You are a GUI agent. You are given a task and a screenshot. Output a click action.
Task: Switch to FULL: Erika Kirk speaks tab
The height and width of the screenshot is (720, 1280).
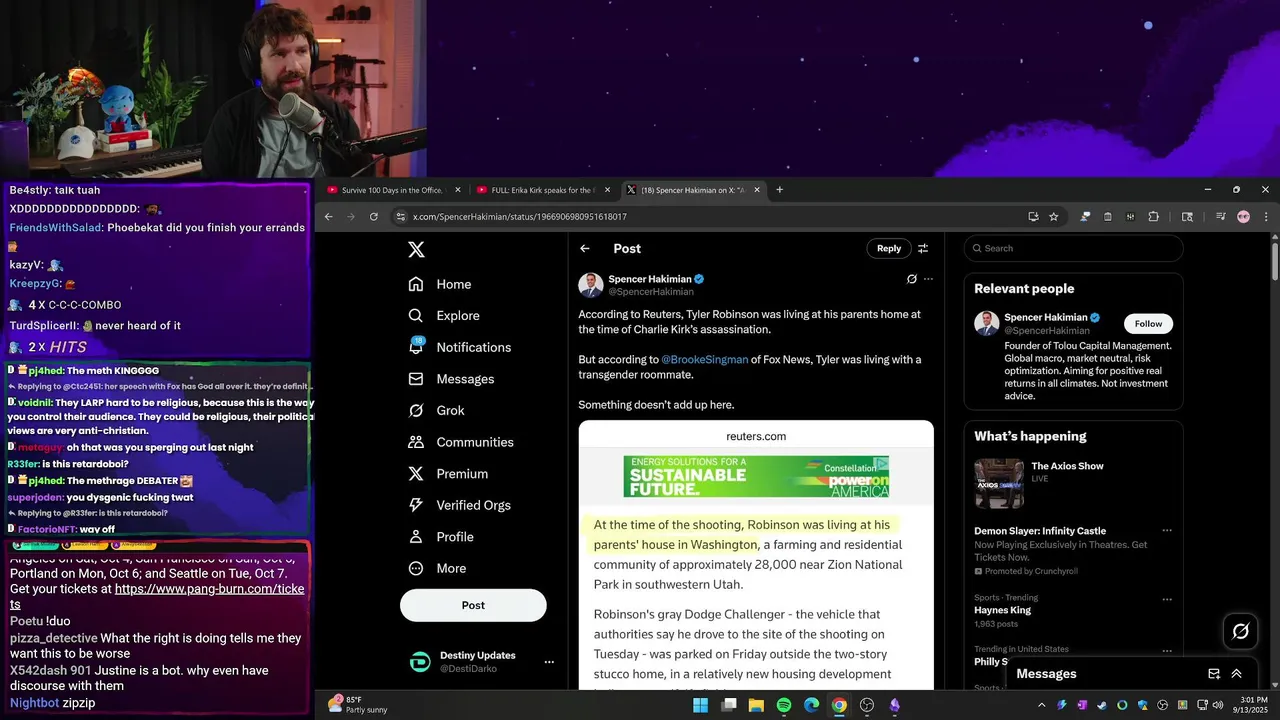[x=543, y=190]
